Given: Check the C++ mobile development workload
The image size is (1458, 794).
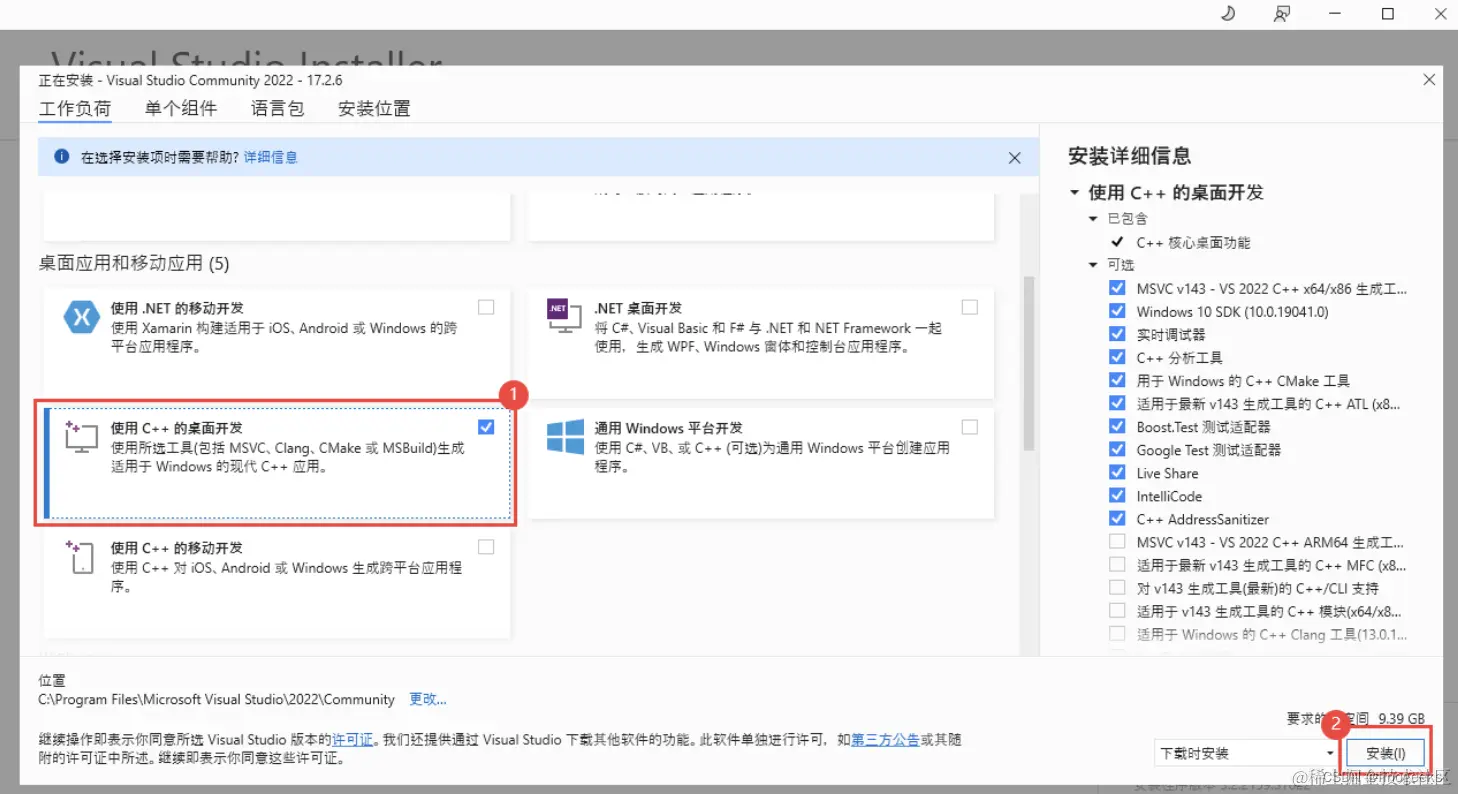Looking at the screenshot, I should coord(486,547).
